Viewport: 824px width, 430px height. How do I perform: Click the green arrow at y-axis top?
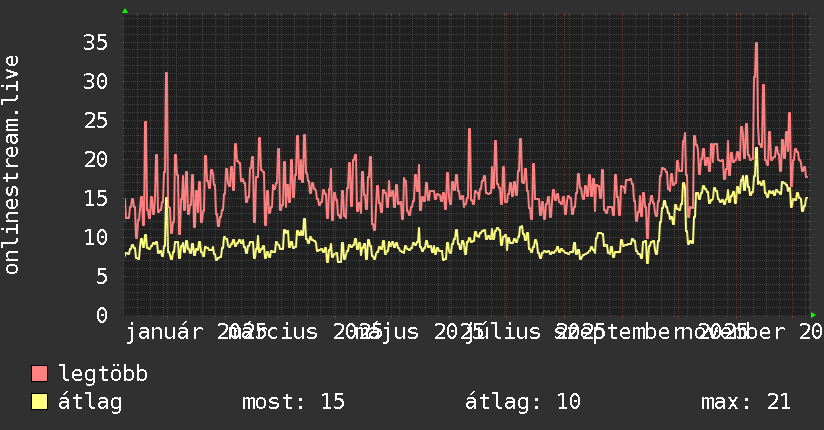click(x=125, y=11)
